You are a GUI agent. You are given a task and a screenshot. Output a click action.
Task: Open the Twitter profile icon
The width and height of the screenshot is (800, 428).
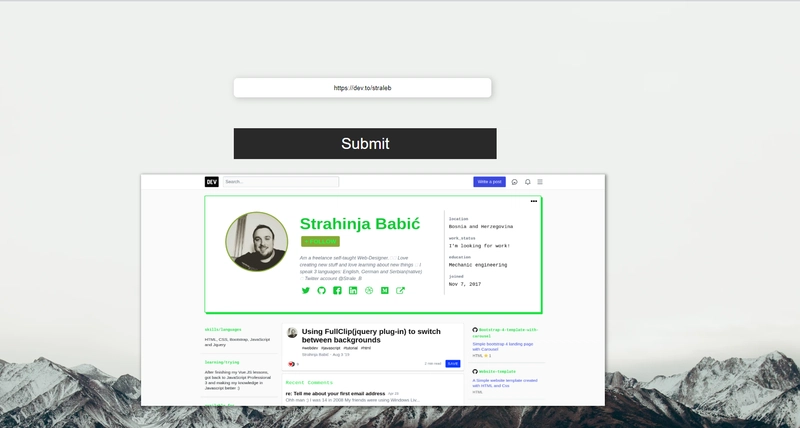pos(306,291)
